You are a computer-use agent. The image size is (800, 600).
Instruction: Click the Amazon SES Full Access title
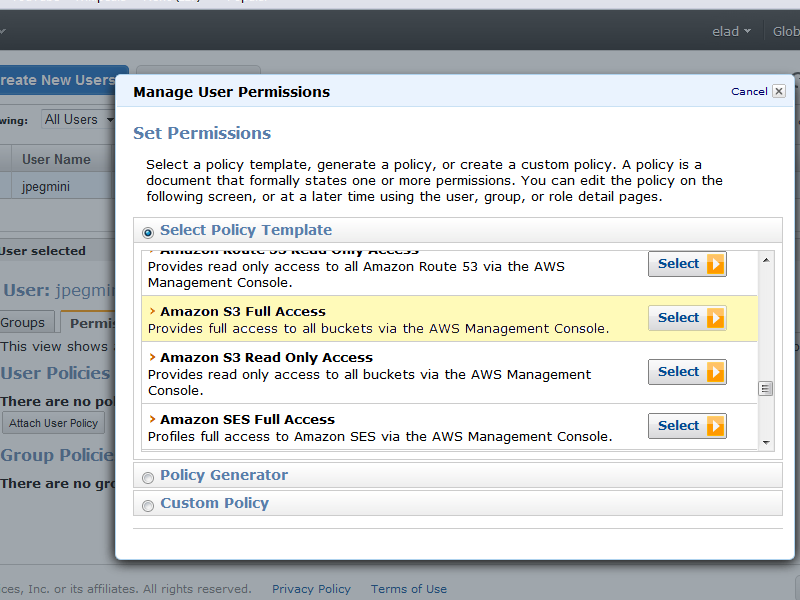click(247, 419)
